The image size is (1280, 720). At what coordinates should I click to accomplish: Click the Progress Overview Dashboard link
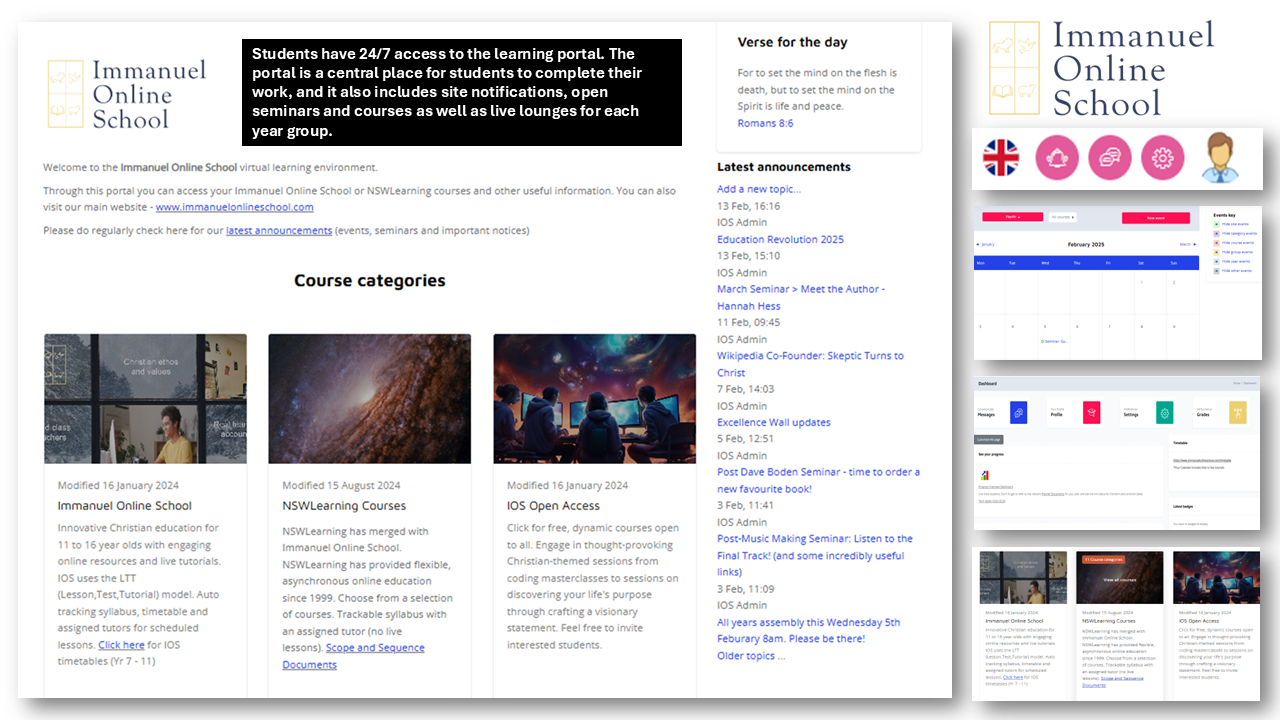tap(996, 487)
